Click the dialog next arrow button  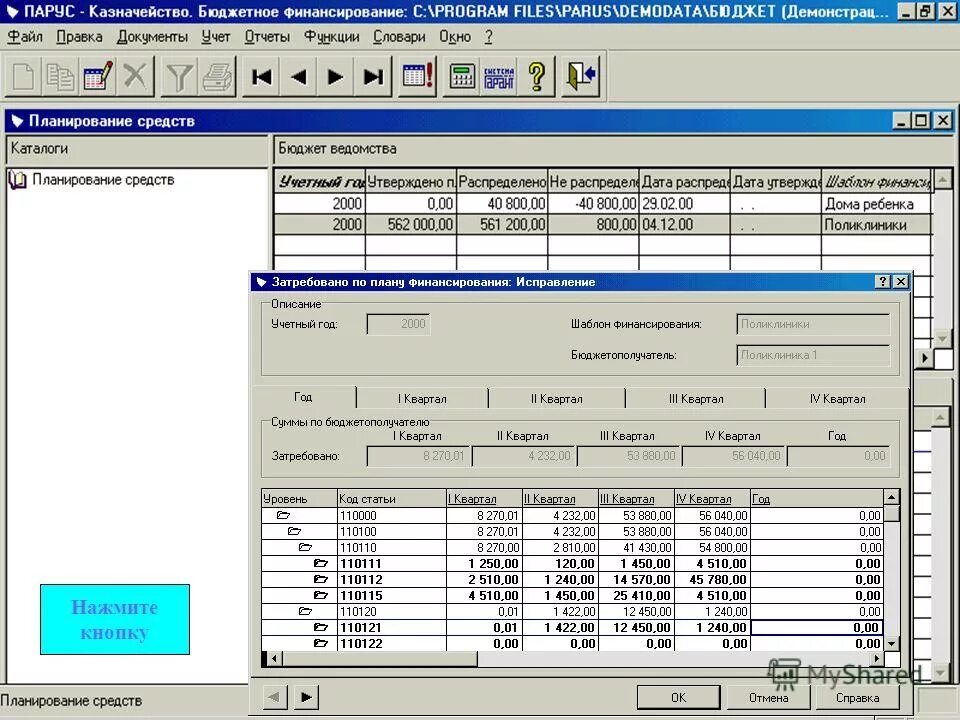[x=306, y=697]
